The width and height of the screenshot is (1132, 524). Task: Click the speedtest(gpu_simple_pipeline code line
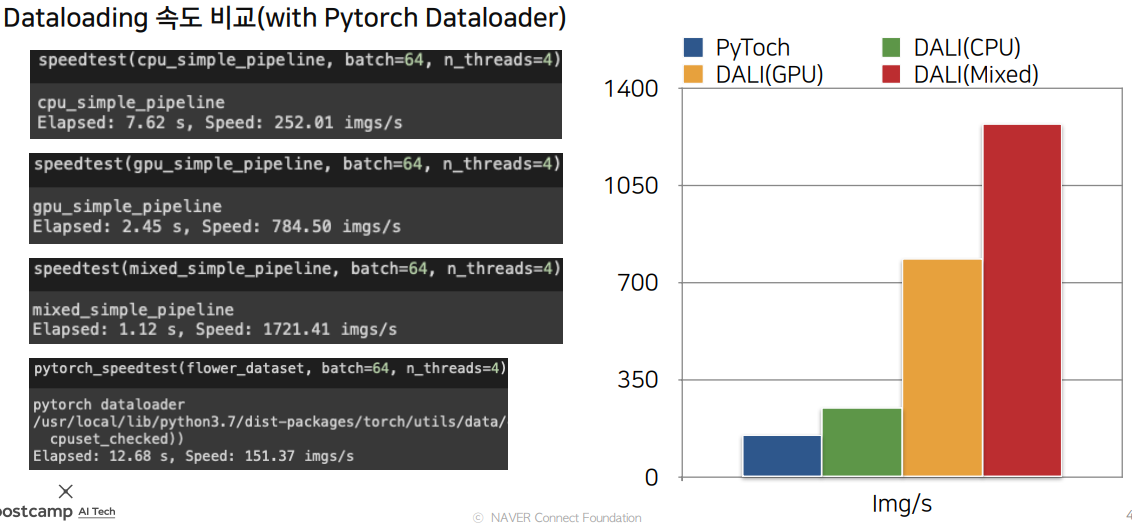pyautogui.click(x=297, y=164)
